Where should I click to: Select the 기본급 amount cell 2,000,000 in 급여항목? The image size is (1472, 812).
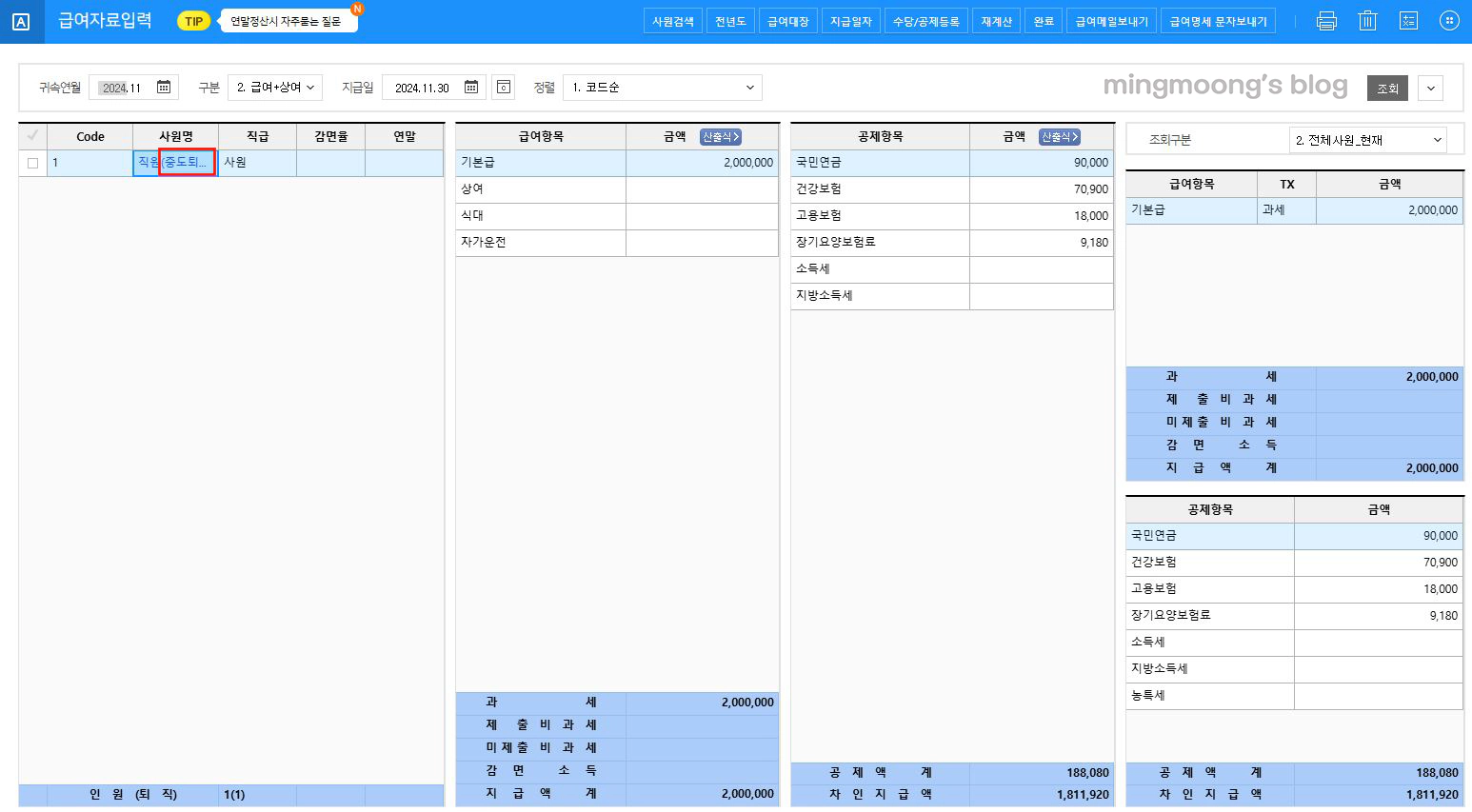(x=703, y=163)
